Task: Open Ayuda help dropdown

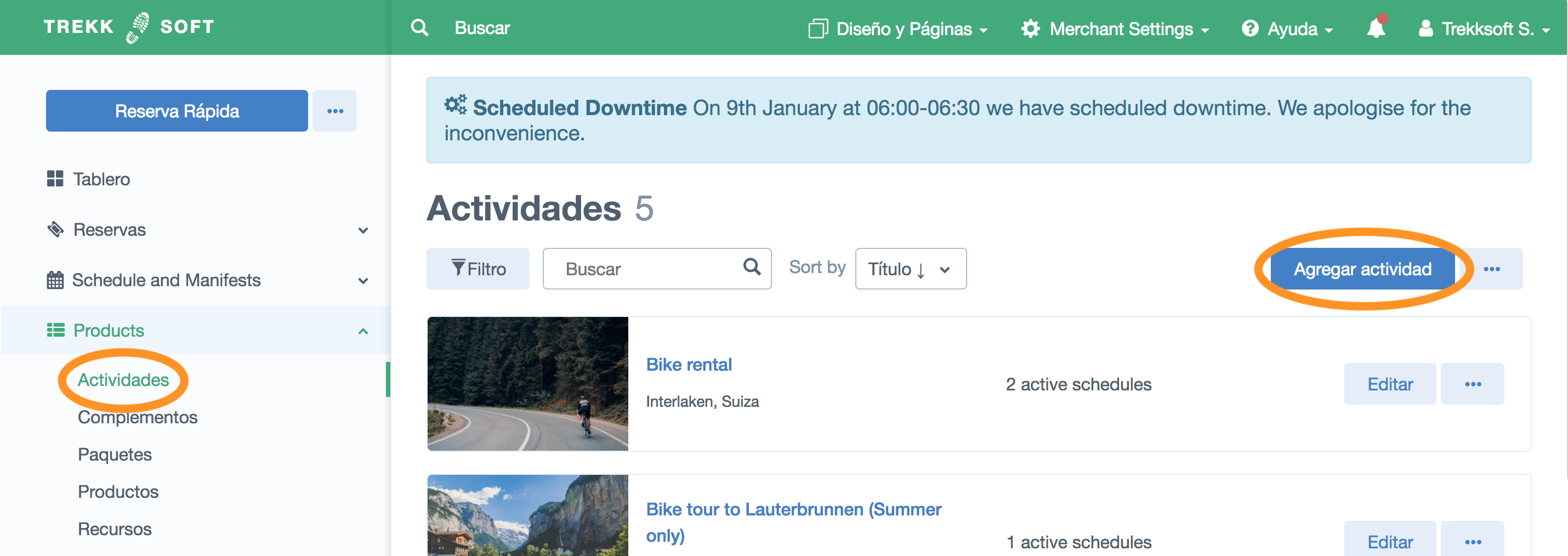Action: [1287, 29]
